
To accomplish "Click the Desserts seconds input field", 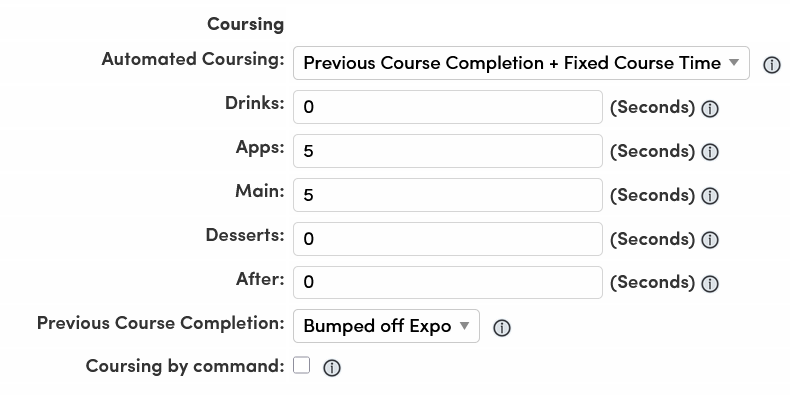I will click(447, 238).
